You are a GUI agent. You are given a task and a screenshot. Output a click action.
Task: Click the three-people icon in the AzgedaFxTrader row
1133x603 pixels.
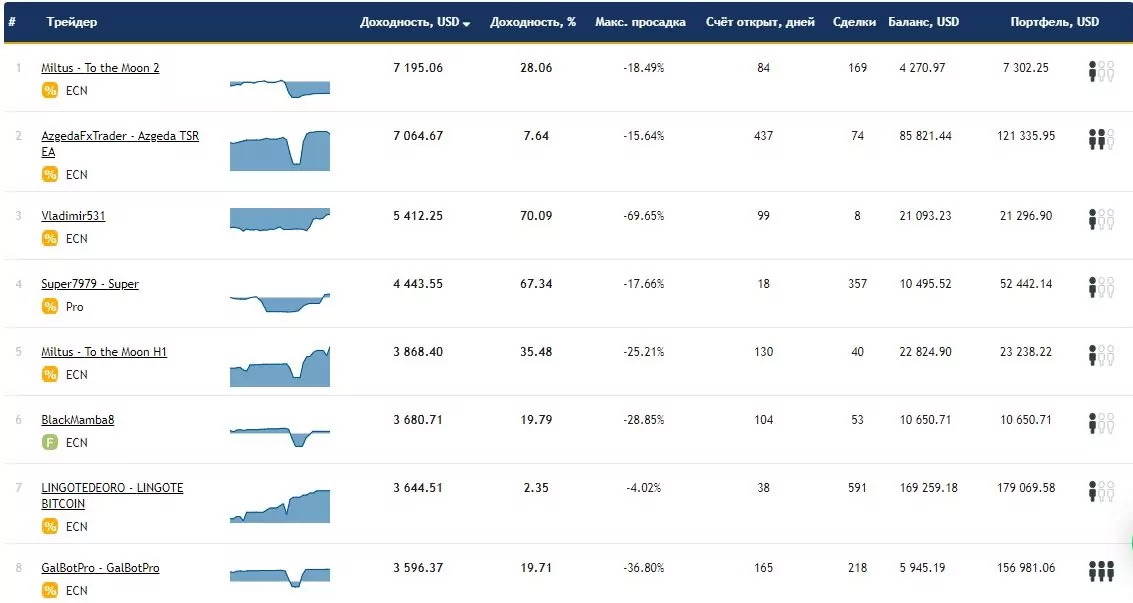click(1101, 139)
